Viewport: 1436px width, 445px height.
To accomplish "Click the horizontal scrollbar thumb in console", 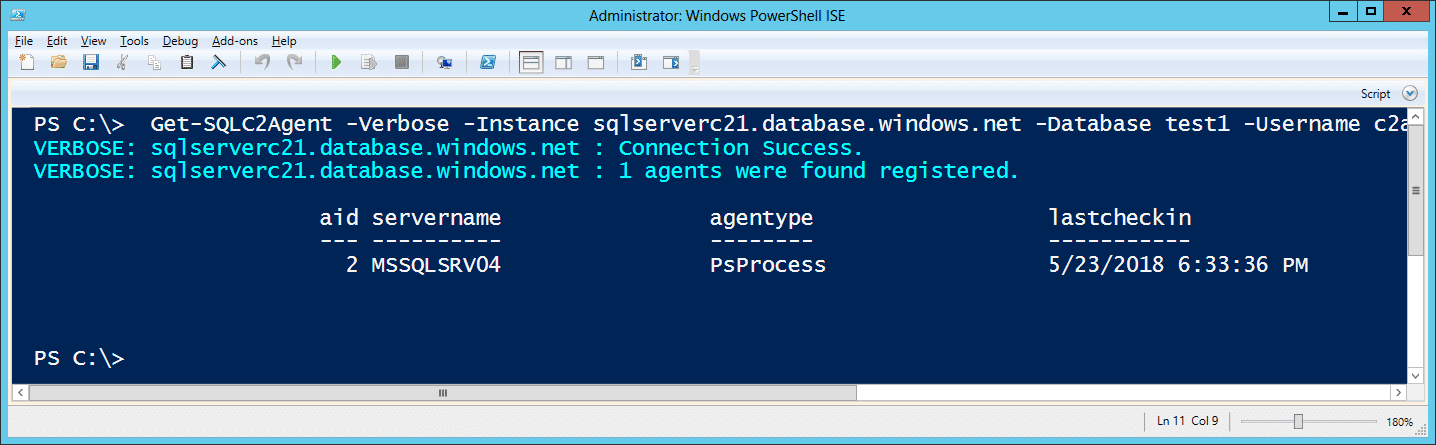I will (443, 393).
